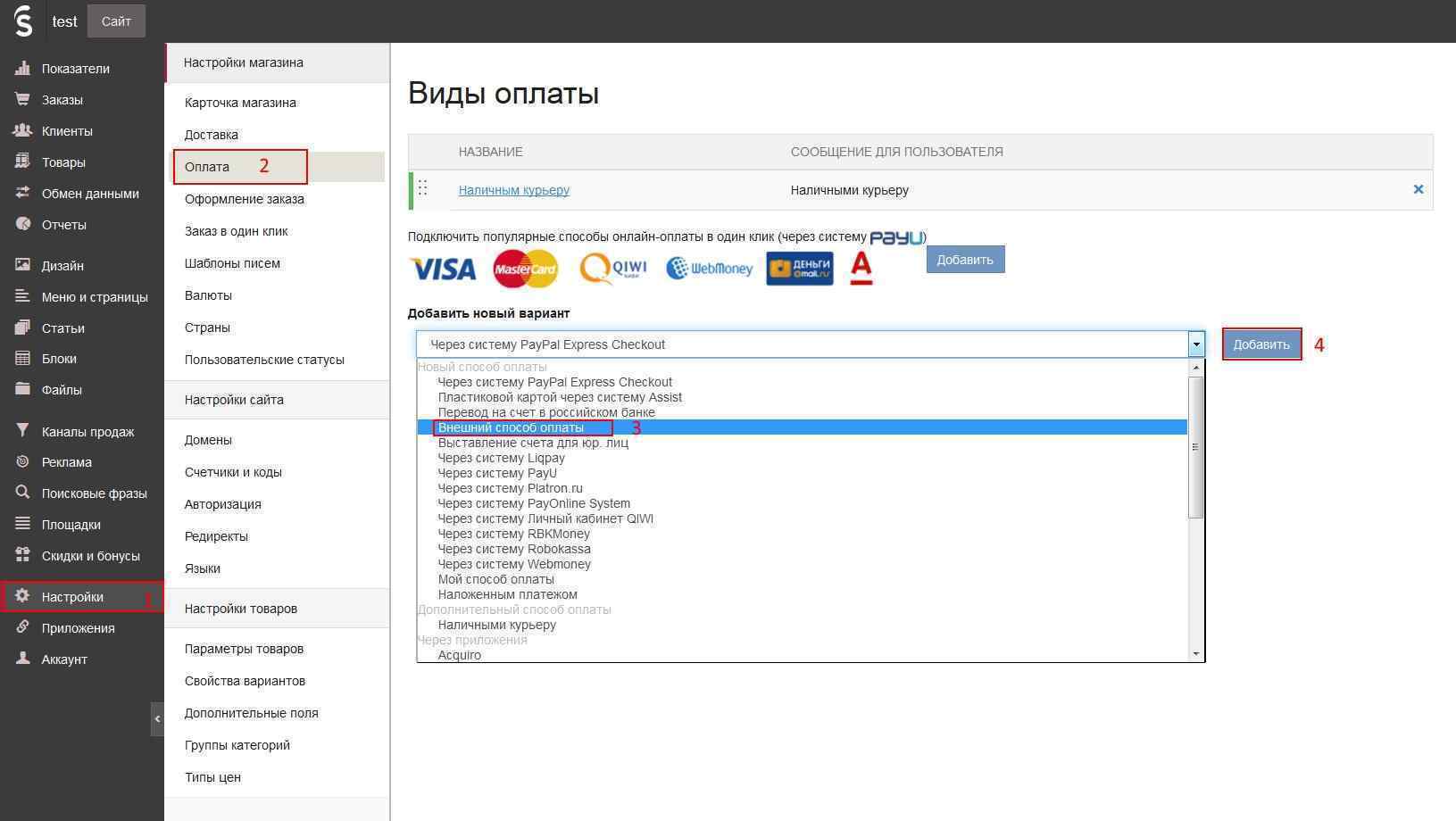Open the Оплата settings menu item

coord(207,167)
